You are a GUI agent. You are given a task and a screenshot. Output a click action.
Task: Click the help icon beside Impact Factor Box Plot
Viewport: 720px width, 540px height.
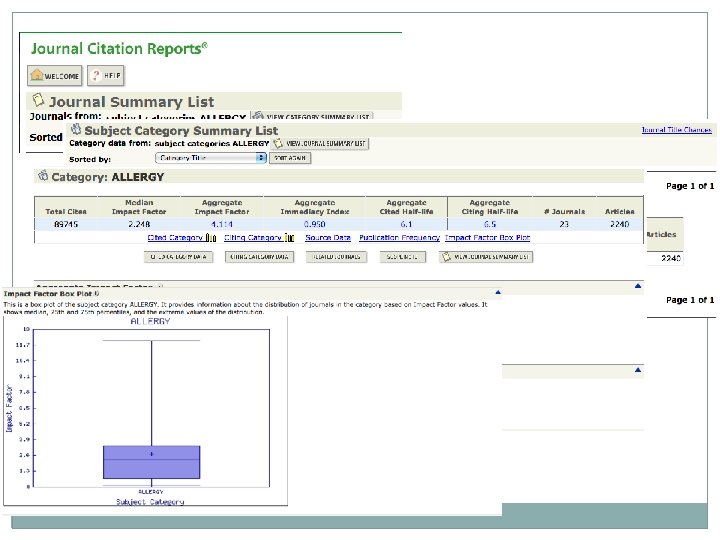96,293
